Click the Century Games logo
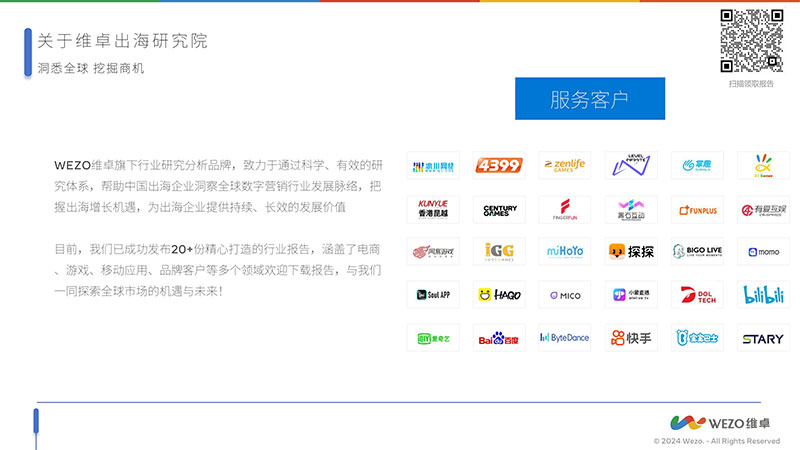The image size is (800, 450). [498, 210]
